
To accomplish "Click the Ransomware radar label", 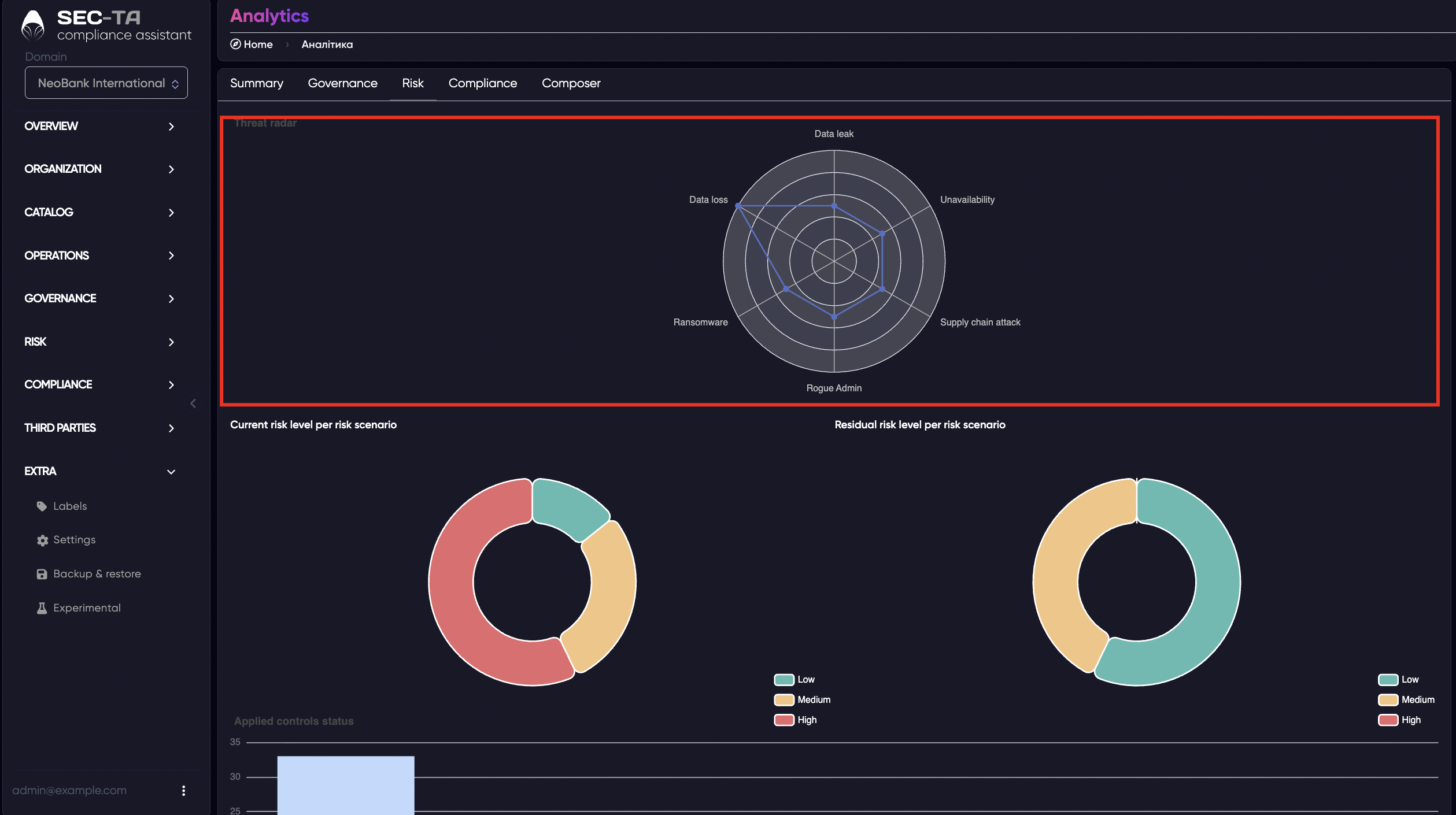I will [700, 323].
